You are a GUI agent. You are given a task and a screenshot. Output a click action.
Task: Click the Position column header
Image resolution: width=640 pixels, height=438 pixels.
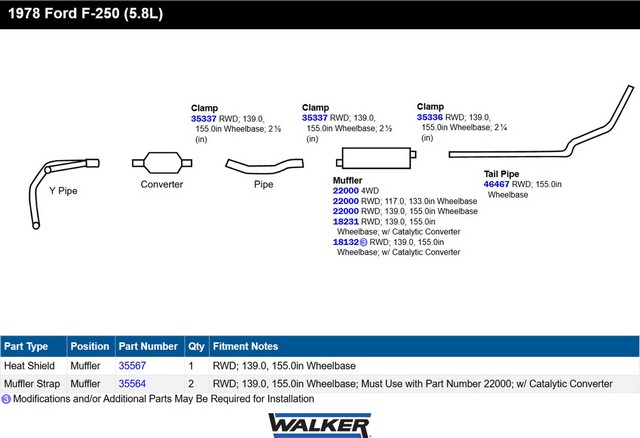coord(89,346)
